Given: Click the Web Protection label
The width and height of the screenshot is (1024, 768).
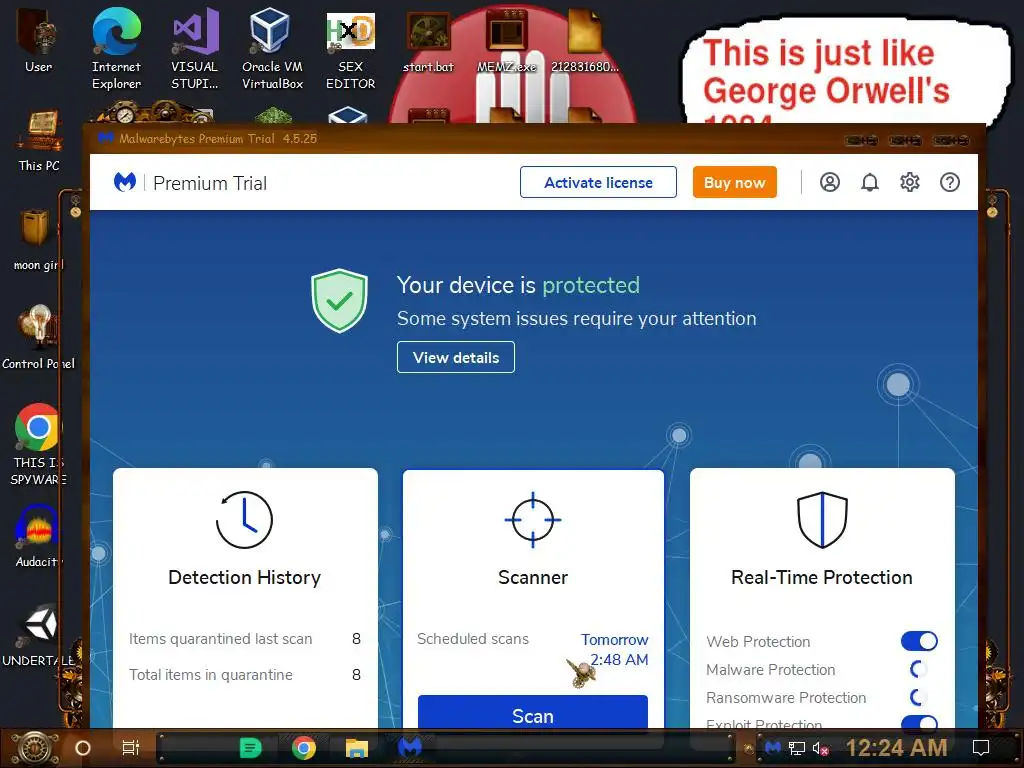Looking at the screenshot, I should click(758, 642).
